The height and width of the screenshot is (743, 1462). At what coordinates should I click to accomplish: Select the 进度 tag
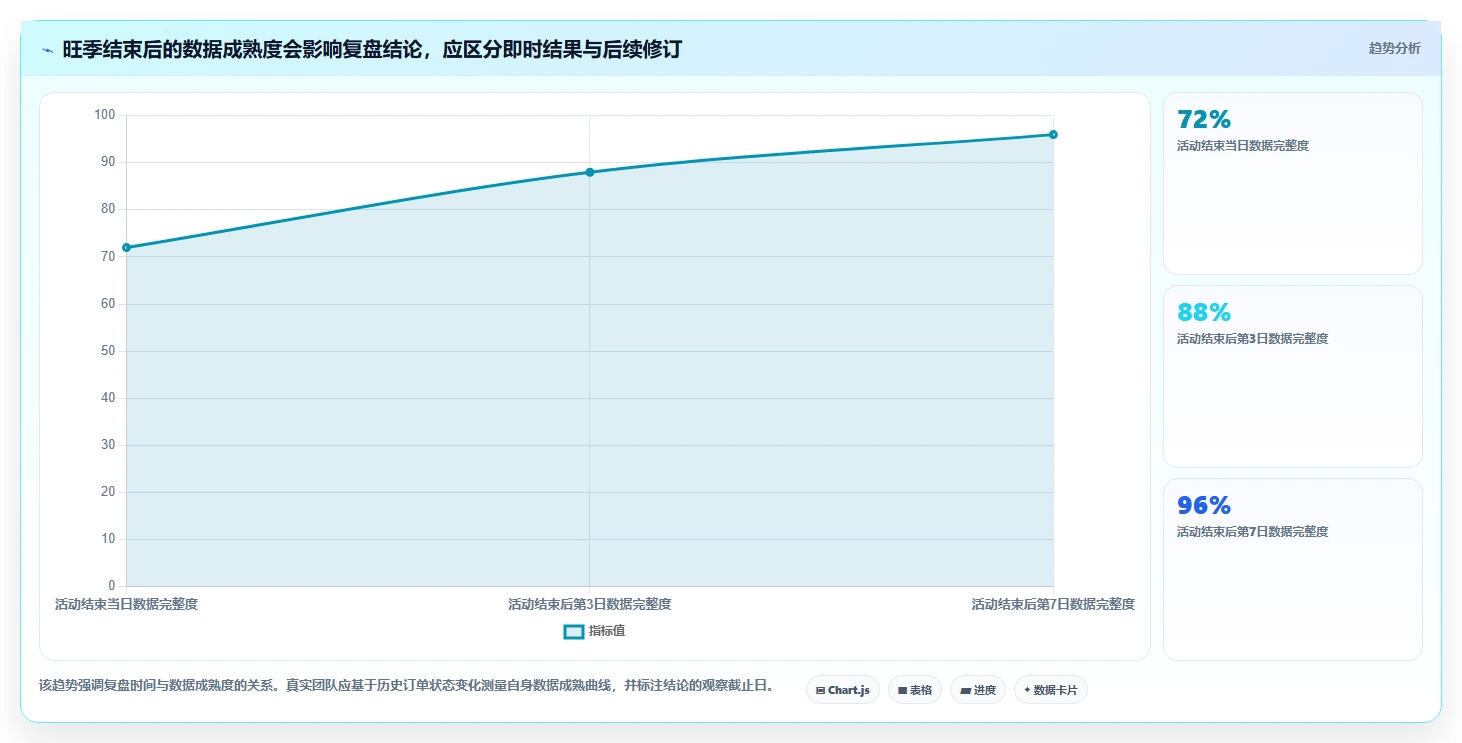(x=978, y=690)
